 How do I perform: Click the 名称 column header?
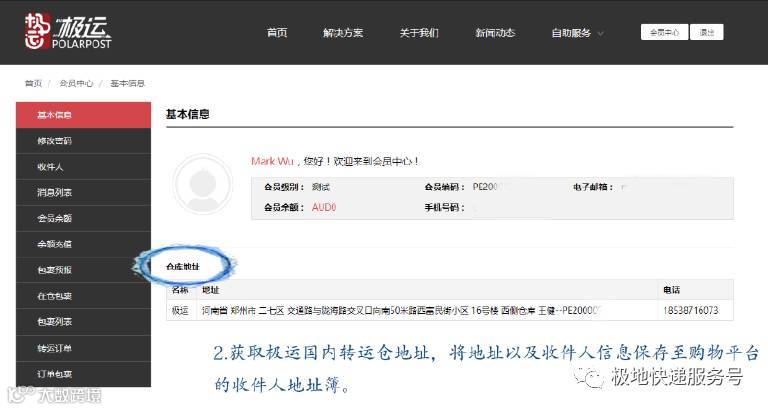click(180, 290)
